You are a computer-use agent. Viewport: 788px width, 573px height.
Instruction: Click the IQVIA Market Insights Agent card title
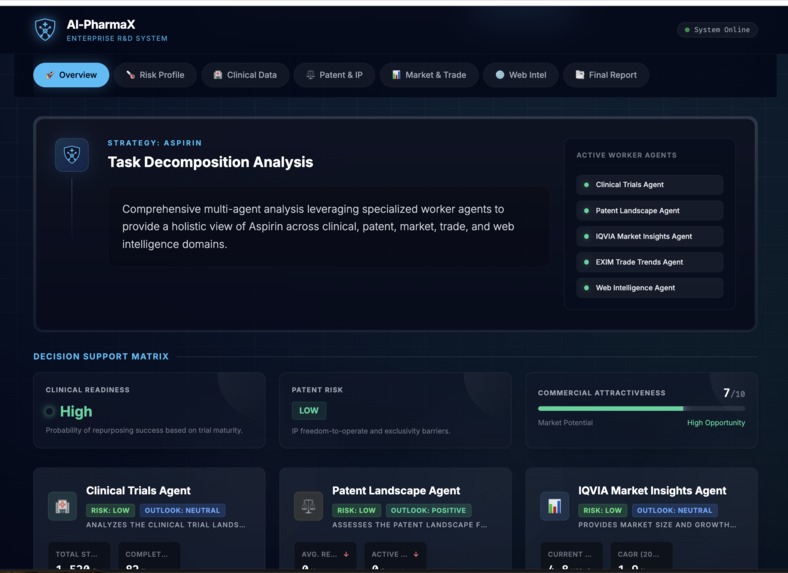(652, 491)
